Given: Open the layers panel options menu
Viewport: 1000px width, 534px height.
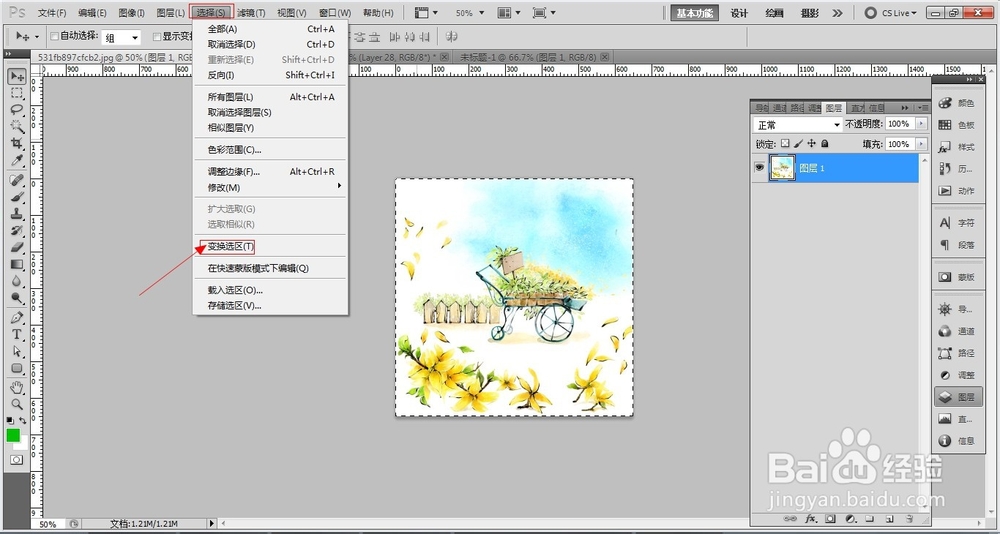Looking at the screenshot, I should pyautogui.click(x=923, y=108).
